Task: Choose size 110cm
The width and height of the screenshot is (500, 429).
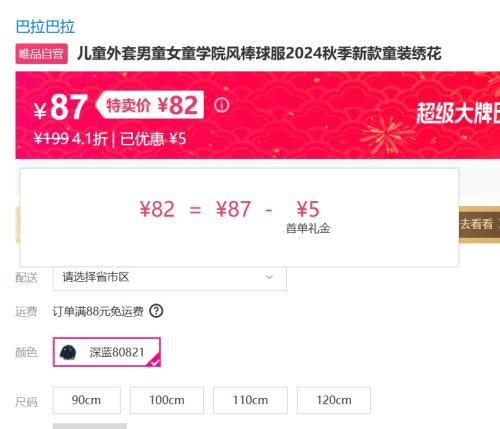Action: [250, 400]
